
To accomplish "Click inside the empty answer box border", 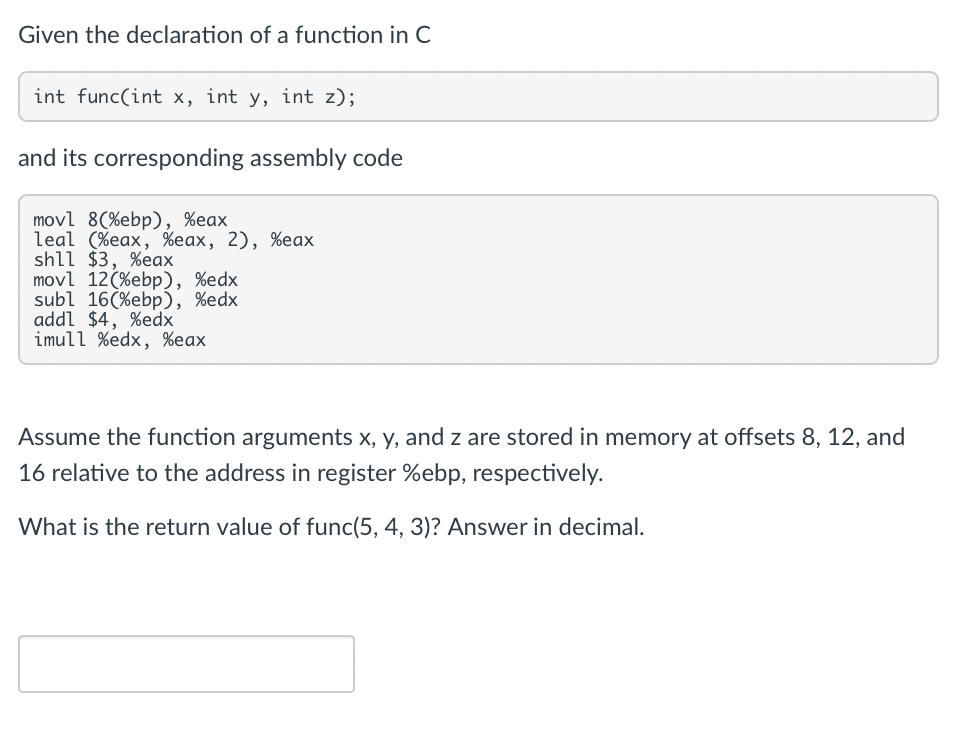I will (186, 663).
